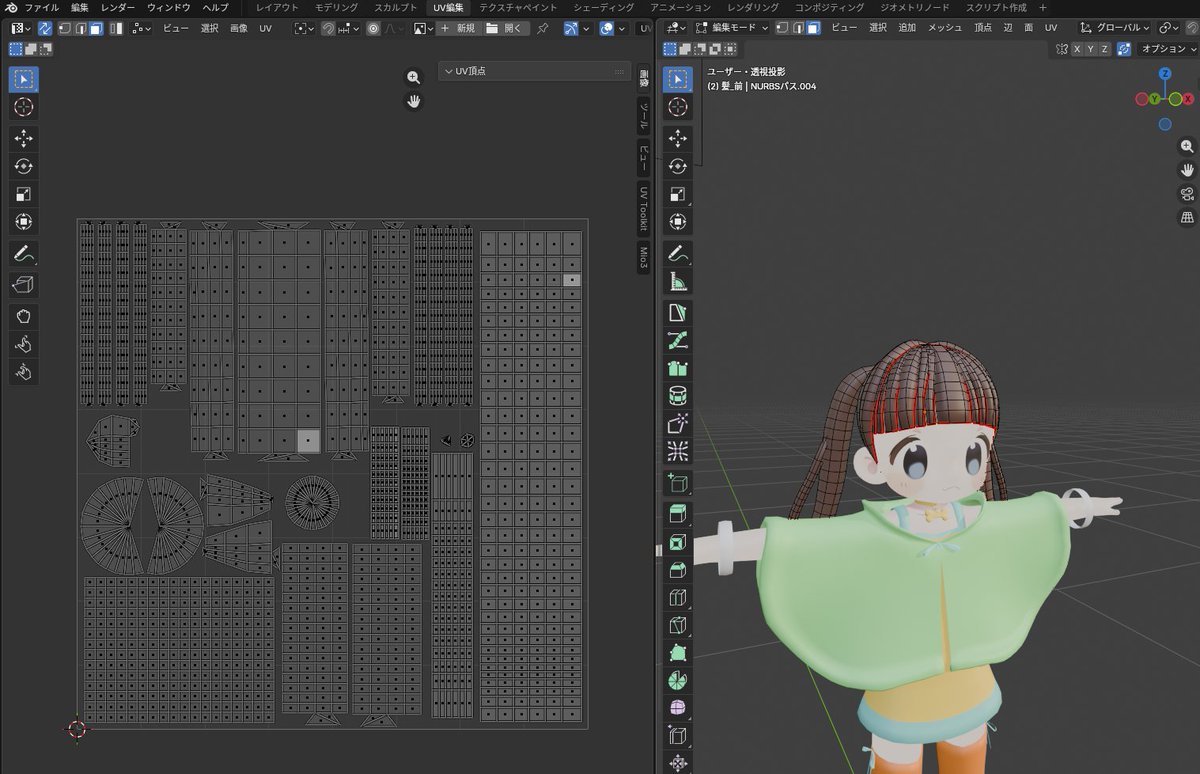
Task: Select the Inset Faces tool
Action: click(x=678, y=543)
